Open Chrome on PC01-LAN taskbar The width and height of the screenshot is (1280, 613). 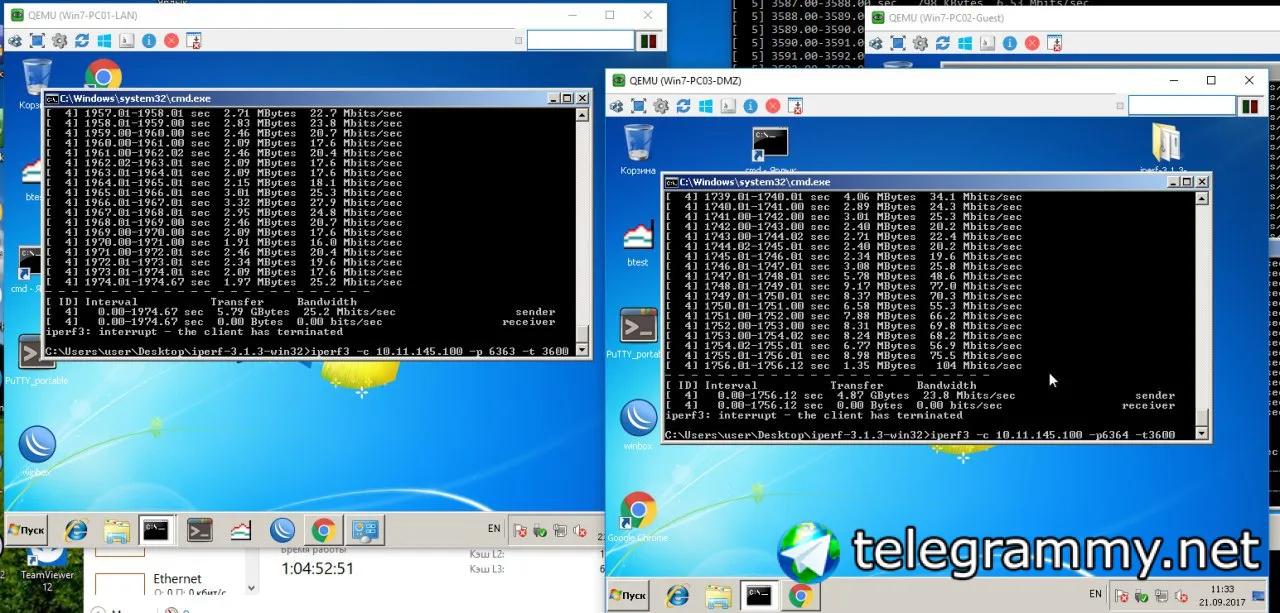pyautogui.click(x=322, y=530)
